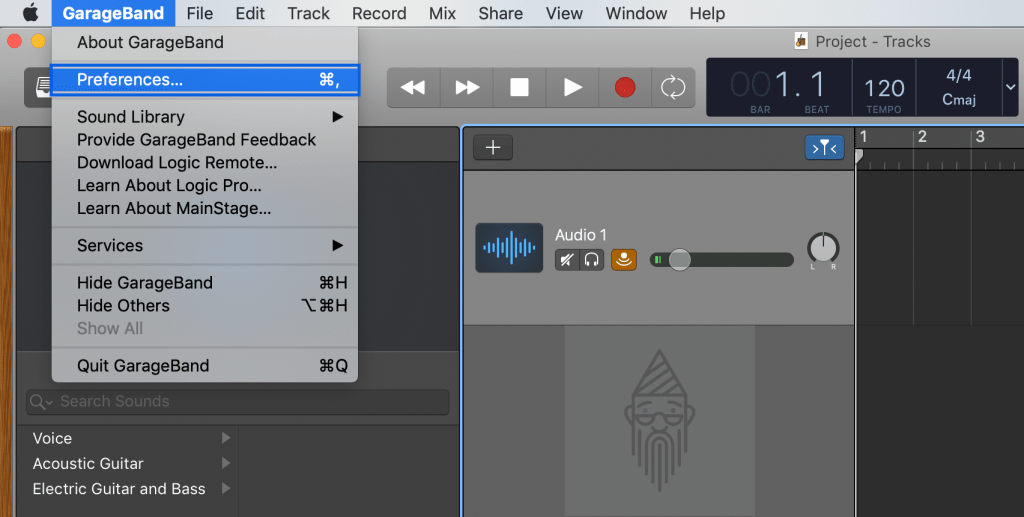1024x517 pixels.
Task: Open the Window menu
Action: click(x=636, y=13)
